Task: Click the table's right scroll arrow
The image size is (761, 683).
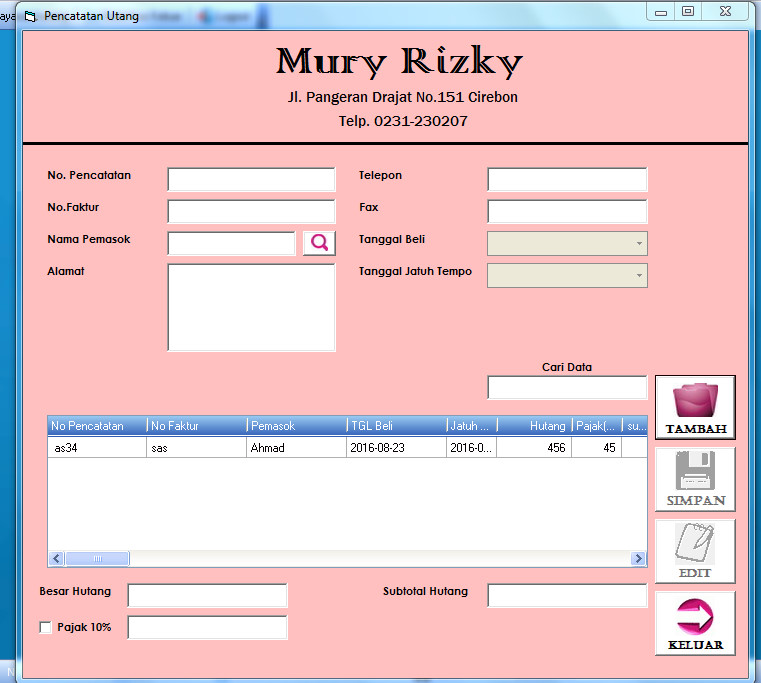Action: 638,559
